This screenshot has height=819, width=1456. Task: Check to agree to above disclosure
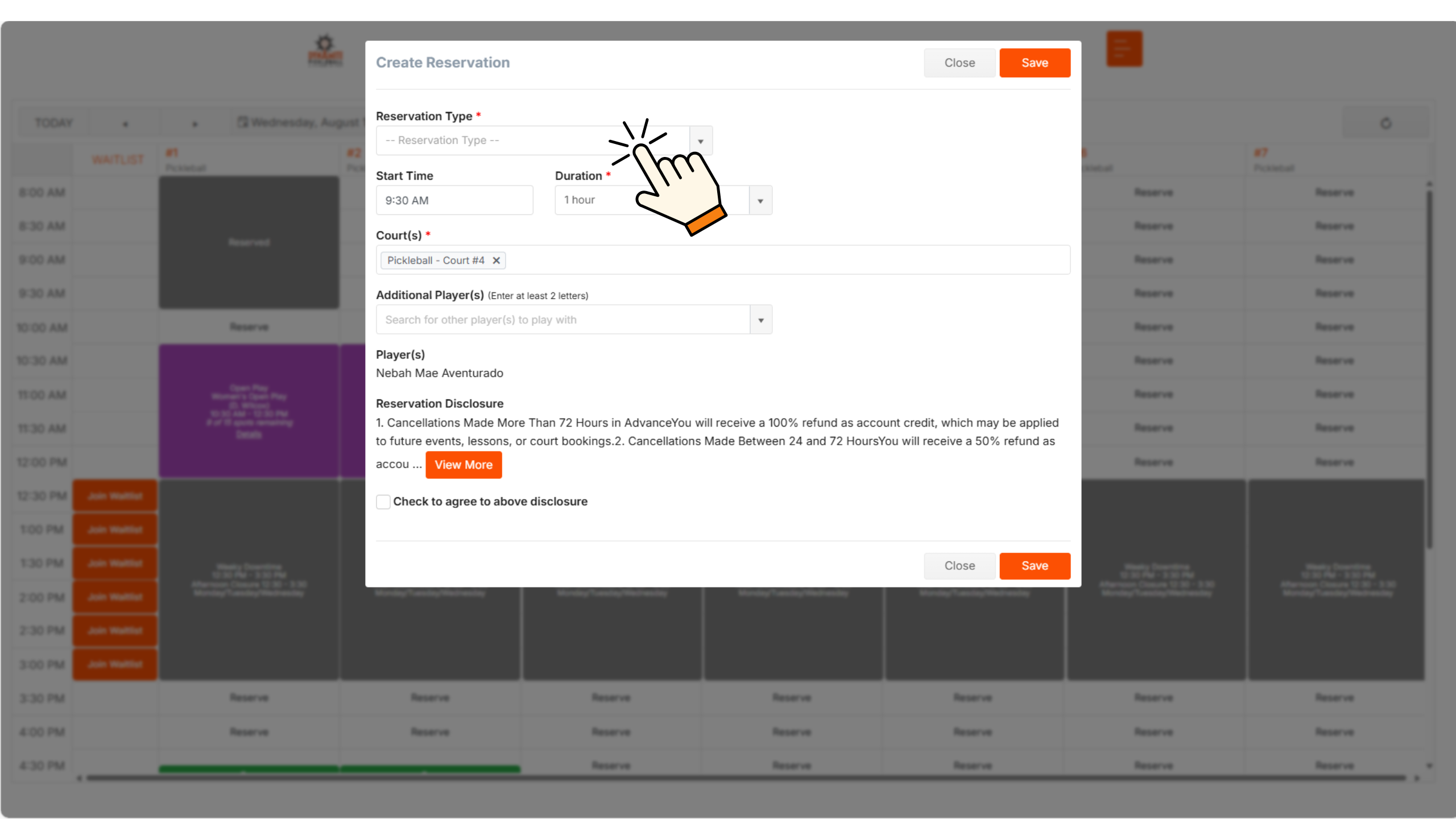point(383,502)
